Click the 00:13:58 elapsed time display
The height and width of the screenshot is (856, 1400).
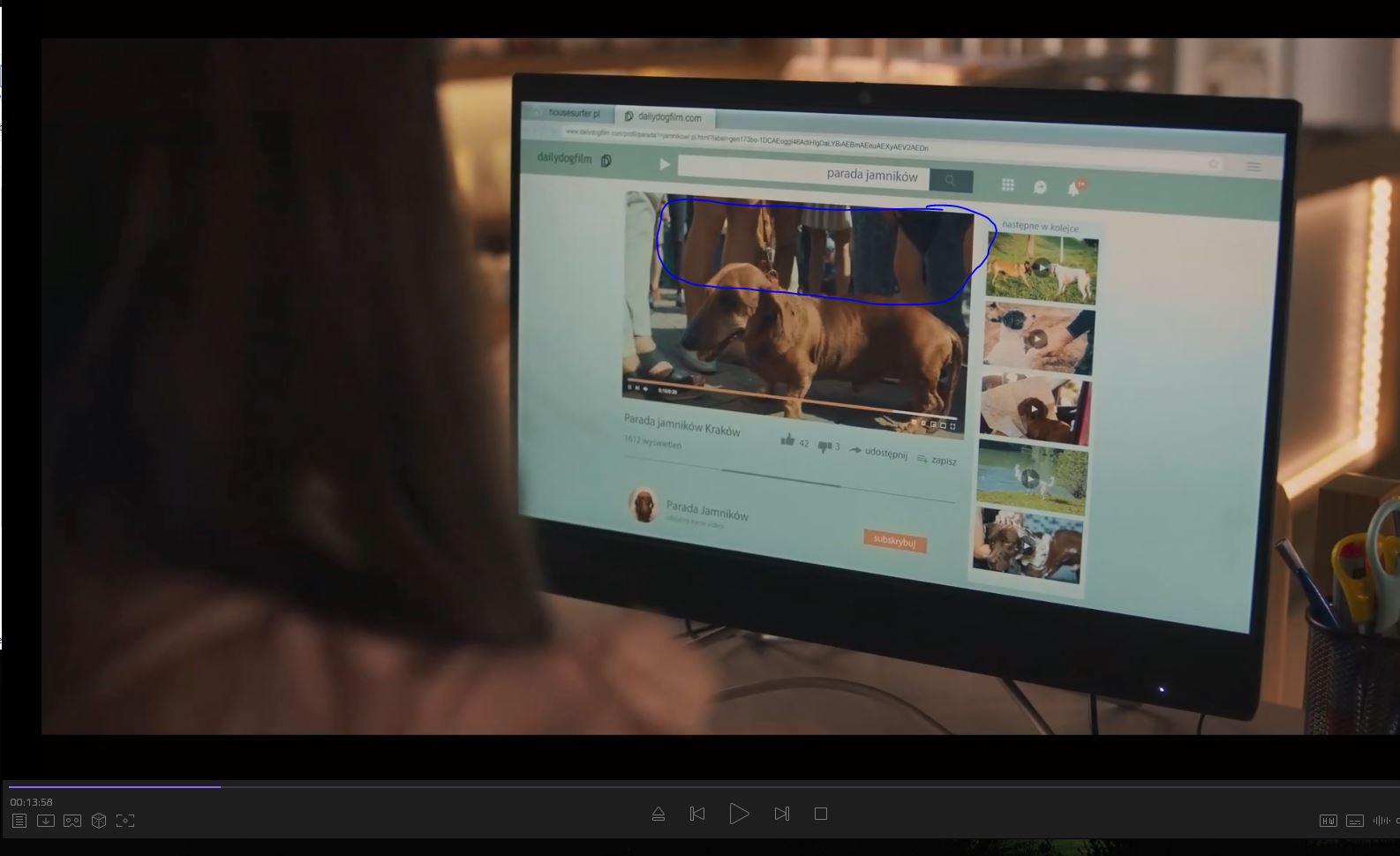tap(32, 802)
